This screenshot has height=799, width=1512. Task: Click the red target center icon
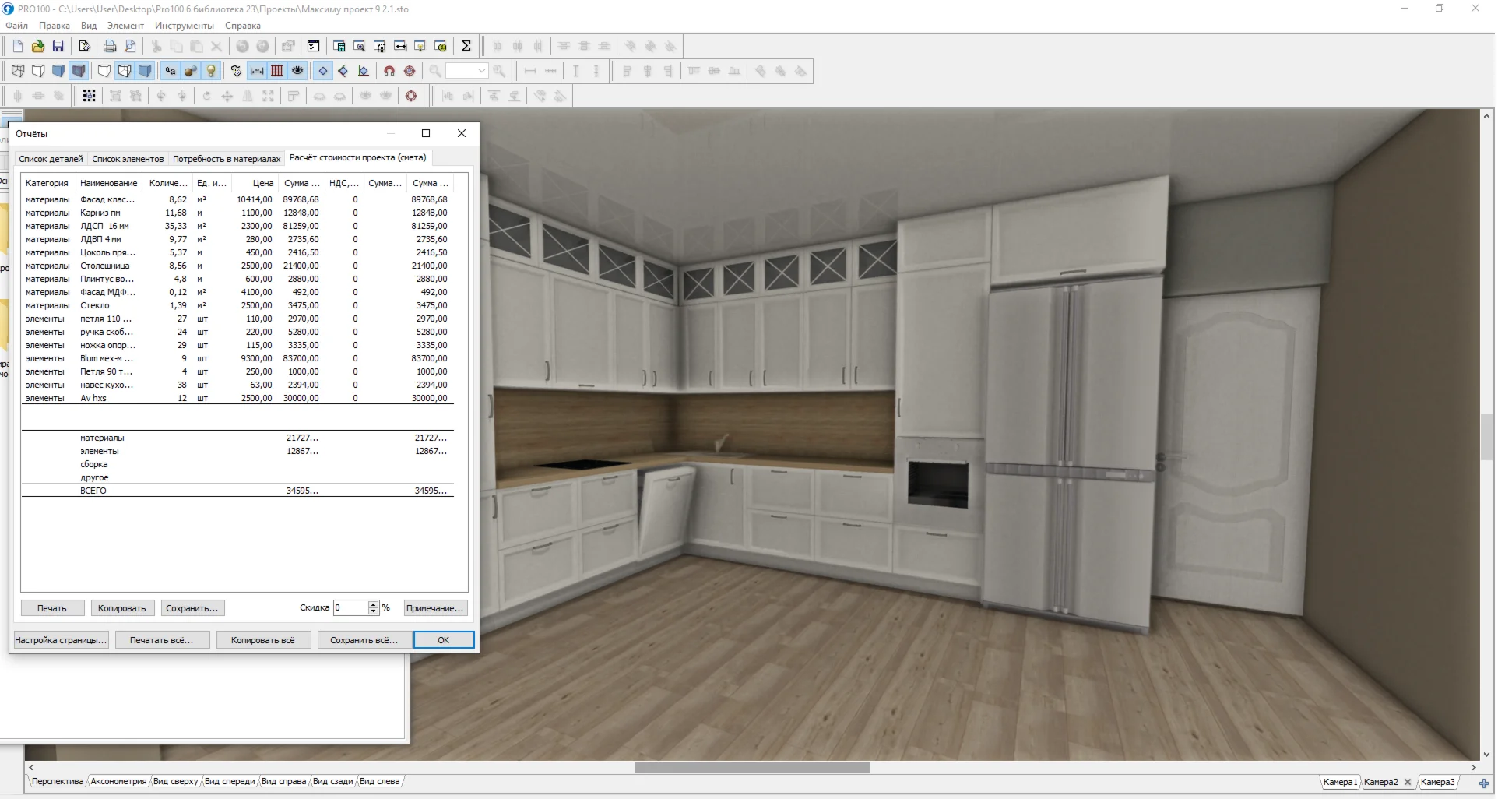pos(410,72)
